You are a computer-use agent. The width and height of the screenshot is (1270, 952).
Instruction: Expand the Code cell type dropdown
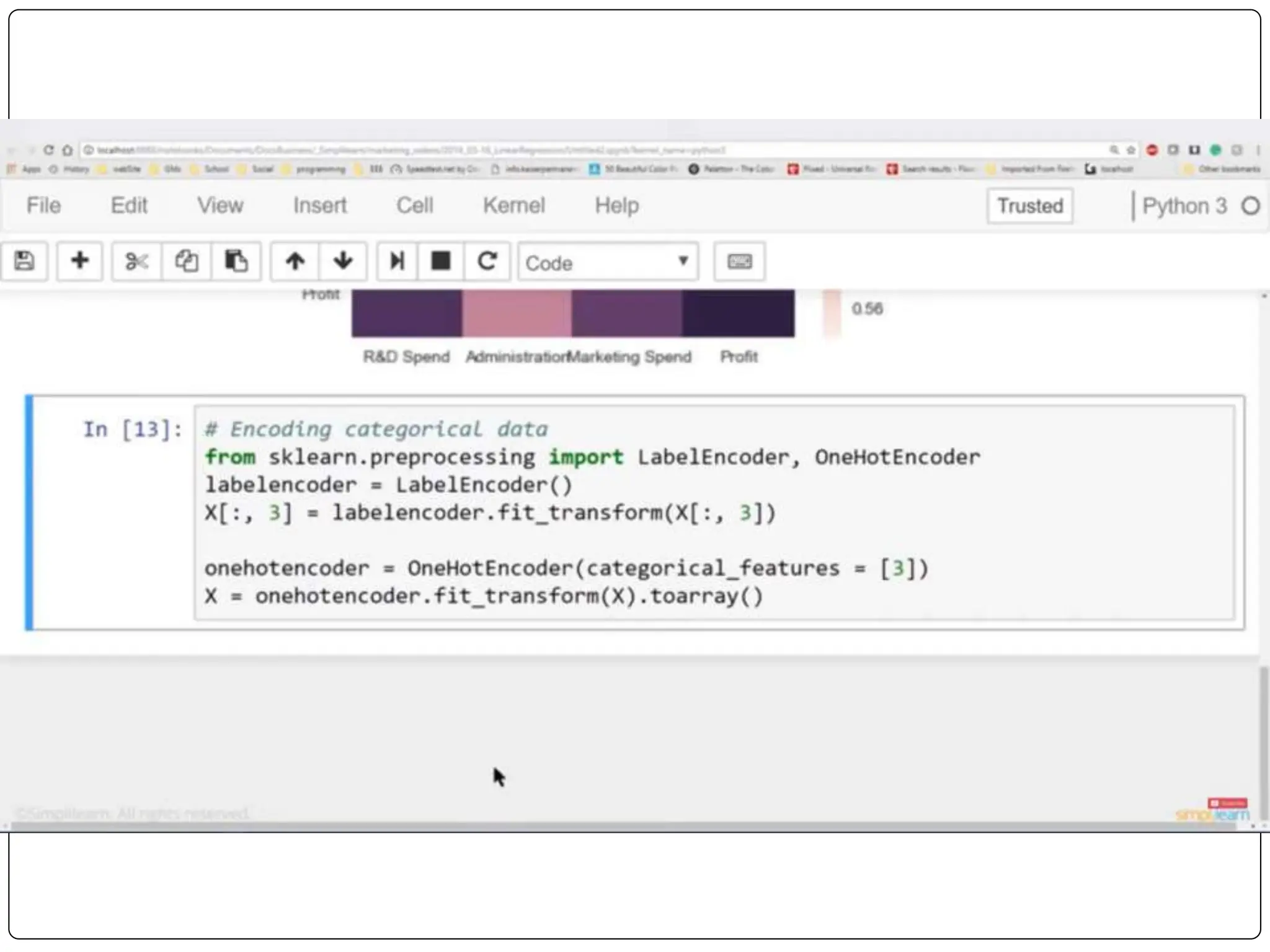click(x=608, y=262)
